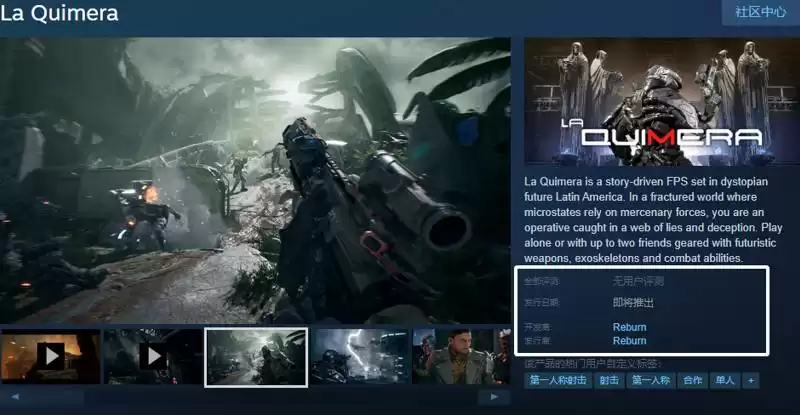
Task: Open the 社区中心 community hub button
Action: [x=761, y=12]
